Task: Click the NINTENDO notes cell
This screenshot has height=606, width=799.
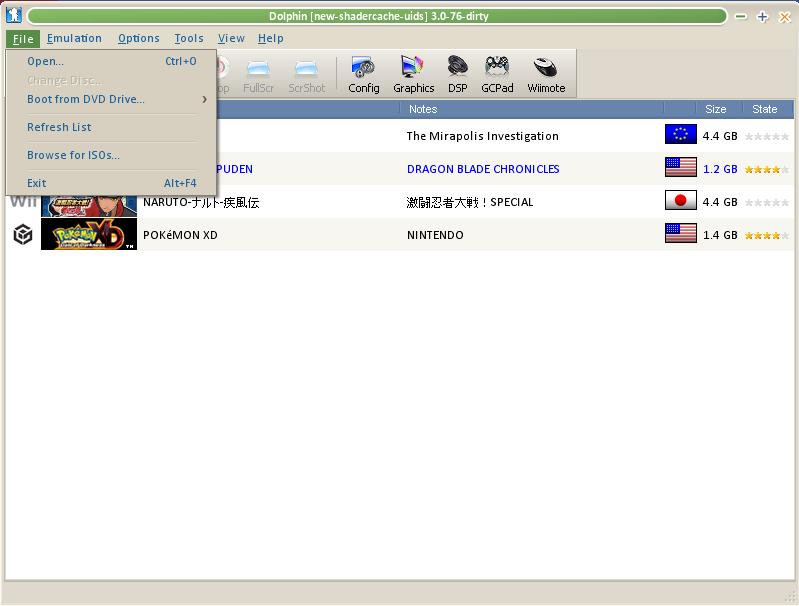Action: click(435, 235)
